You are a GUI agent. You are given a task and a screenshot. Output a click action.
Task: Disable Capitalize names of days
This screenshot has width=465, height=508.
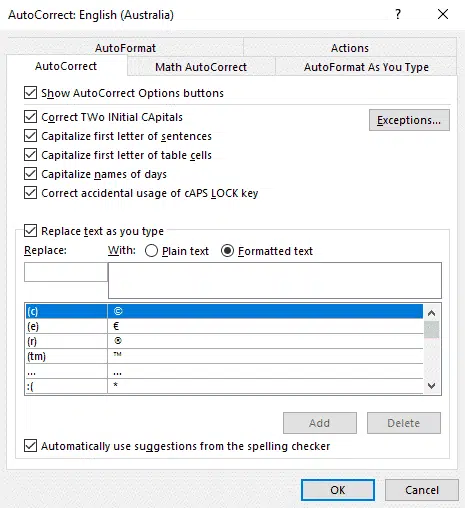tap(30, 174)
